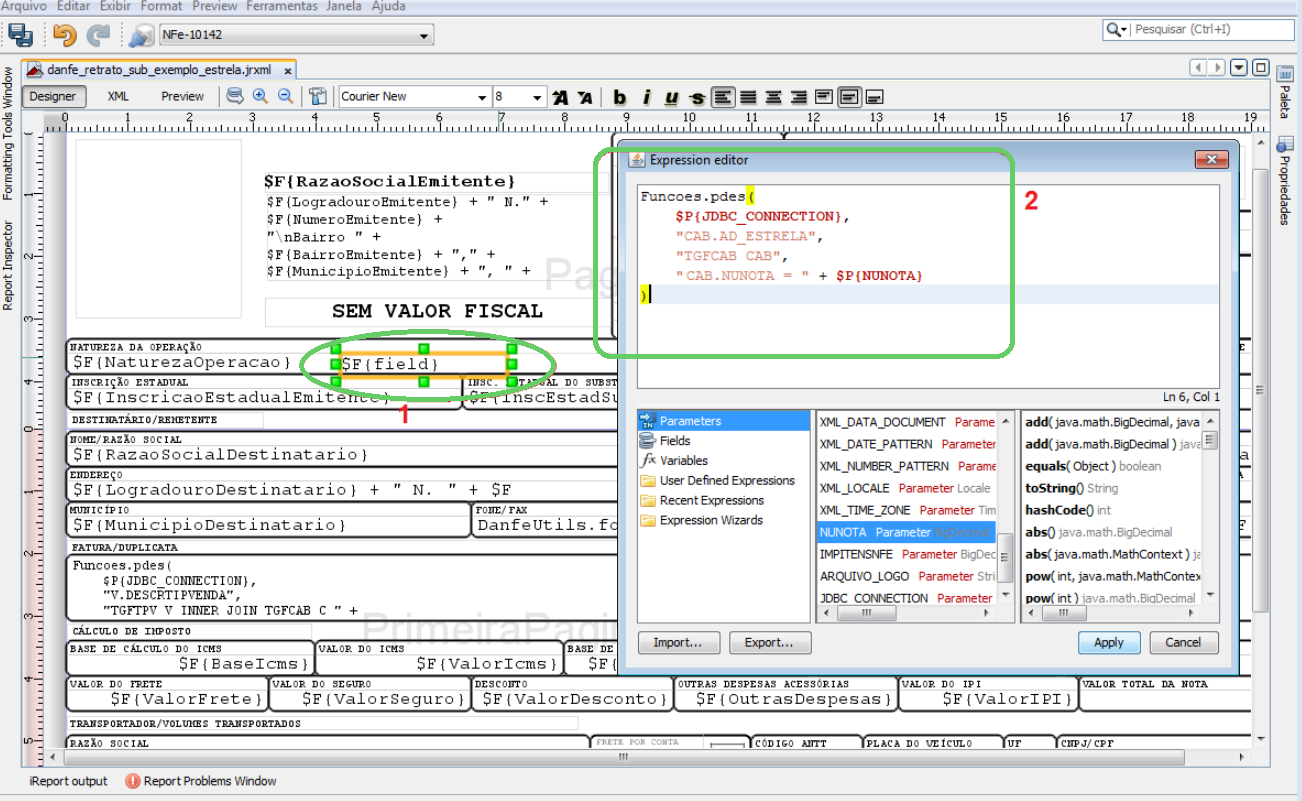Image resolution: width=1302 pixels, height=801 pixels.
Task: Maximize the editor window icon
Action: (x=1261, y=68)
